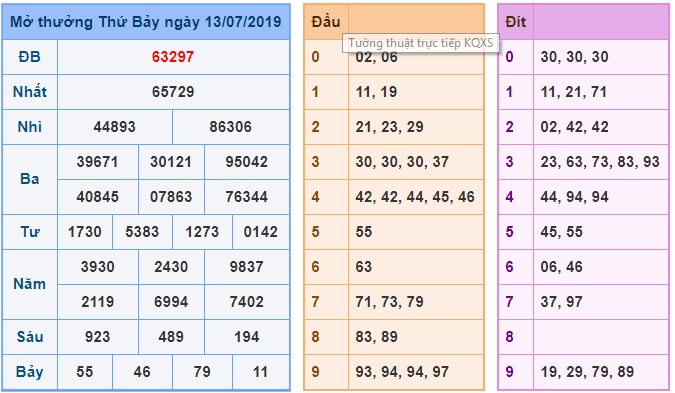Viewport: 675px width, 393px height.
Task: Select Đít row 6 values '06, 46'
Action: tap(562, 267)
